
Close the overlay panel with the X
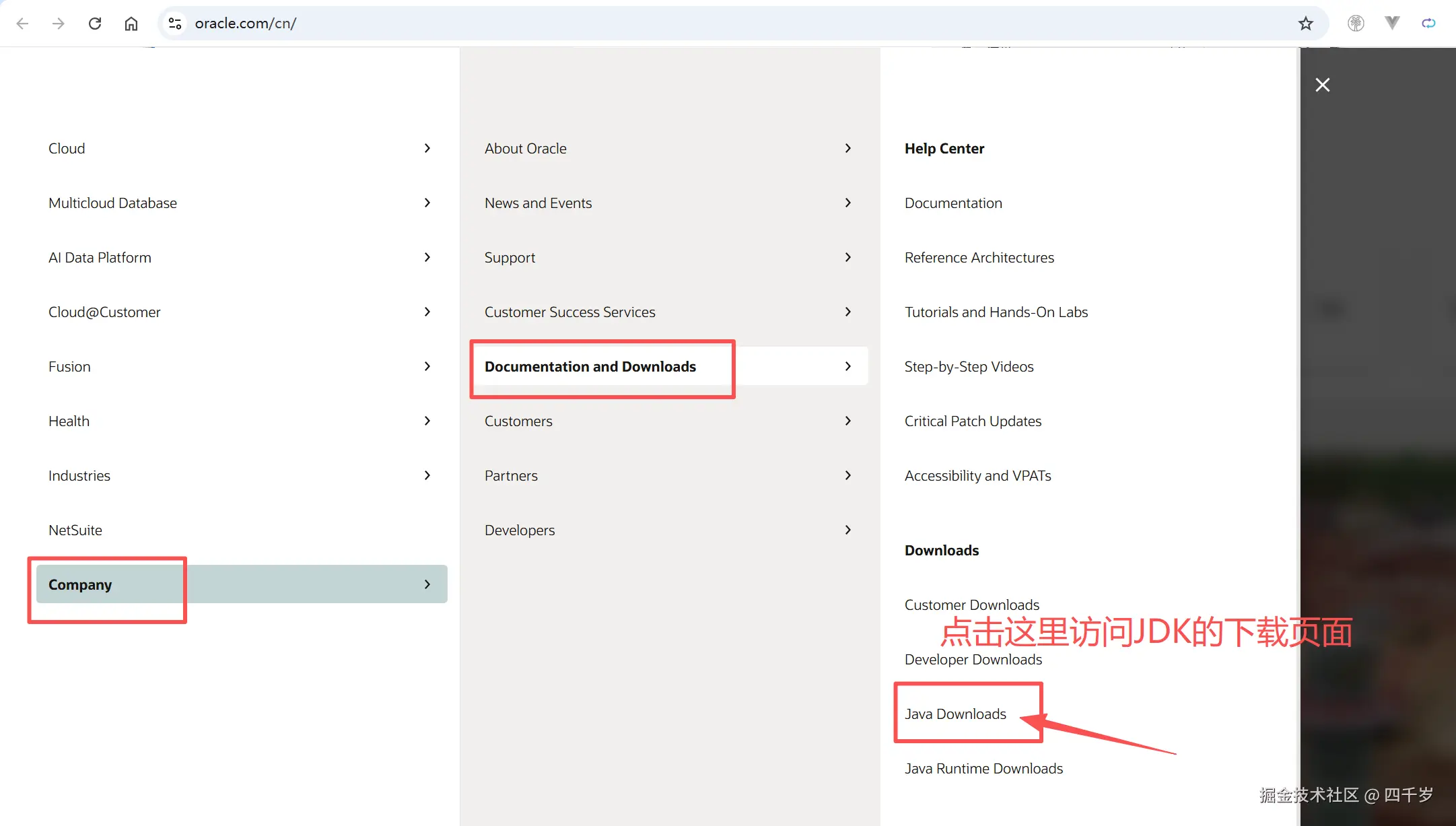[1321, 84]
